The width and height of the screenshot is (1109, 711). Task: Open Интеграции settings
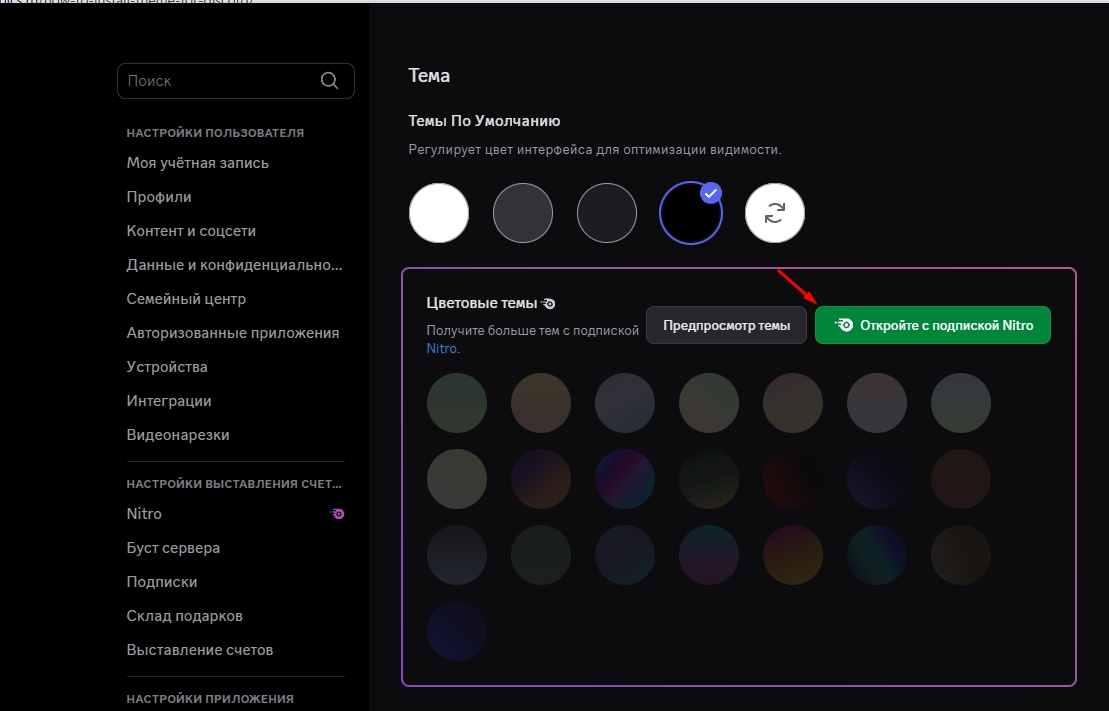pyautogui.click(x=169, y=400)
